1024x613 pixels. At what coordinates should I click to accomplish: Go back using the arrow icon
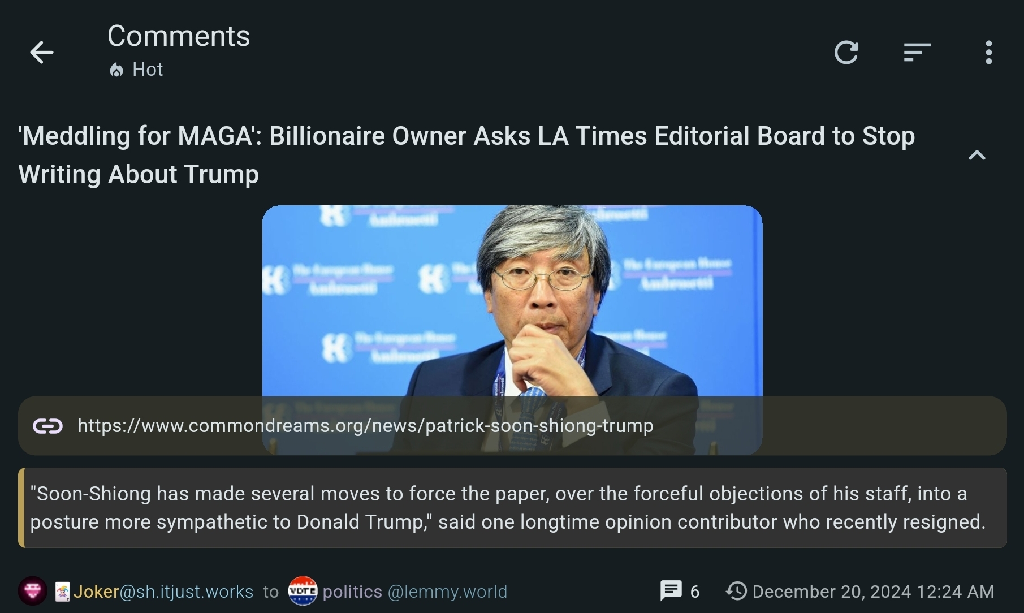(x=42, y=52)
